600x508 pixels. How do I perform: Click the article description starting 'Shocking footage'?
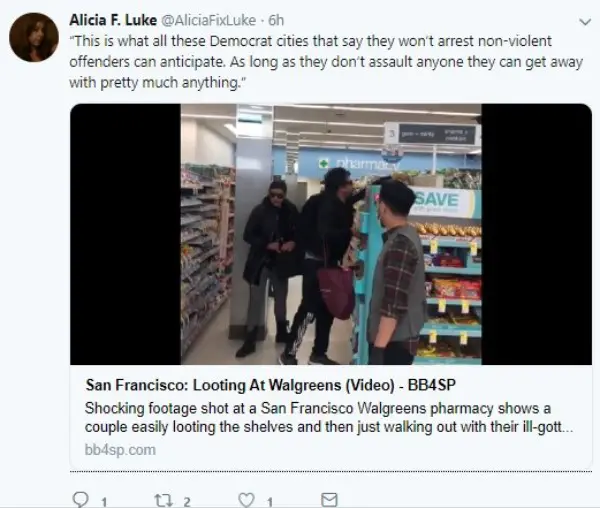tap(329, 417)
